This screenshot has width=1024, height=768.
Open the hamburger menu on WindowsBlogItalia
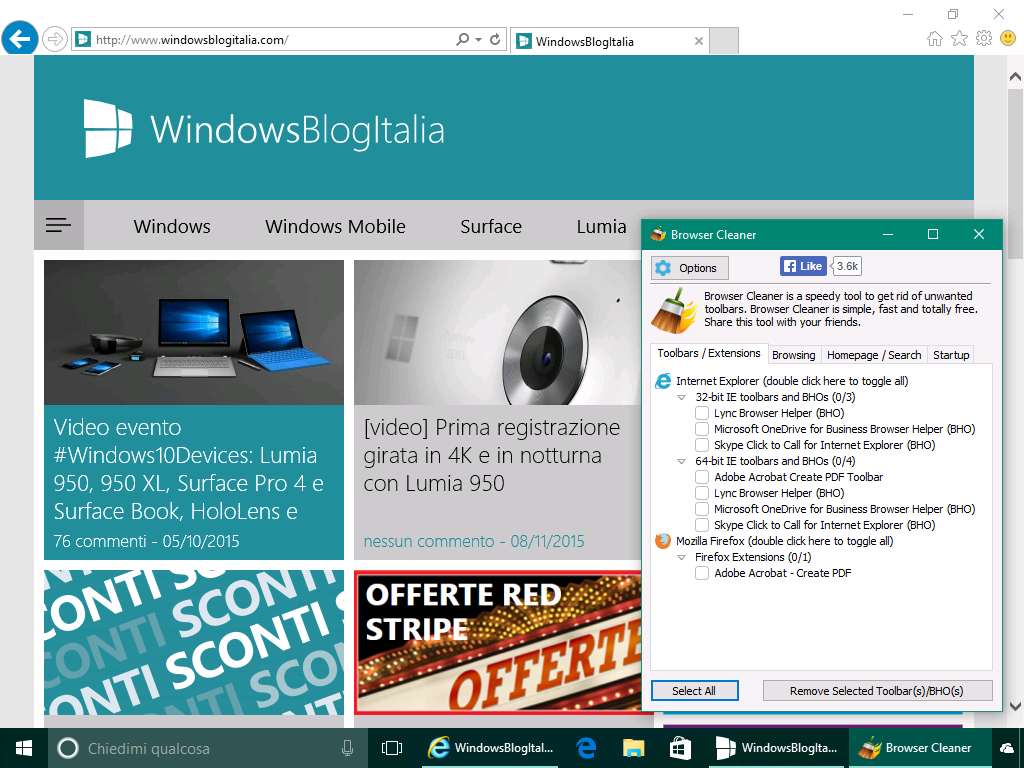(x=59, y=225)
